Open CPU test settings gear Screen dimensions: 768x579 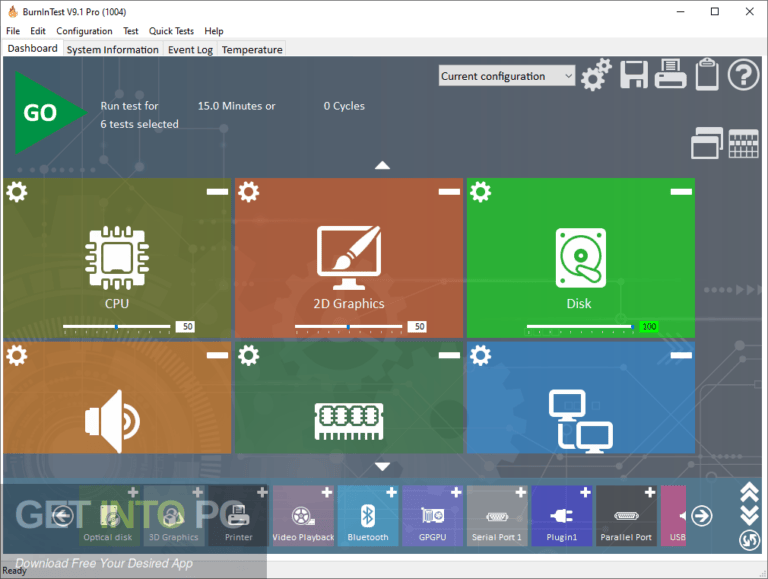[17, 192]
